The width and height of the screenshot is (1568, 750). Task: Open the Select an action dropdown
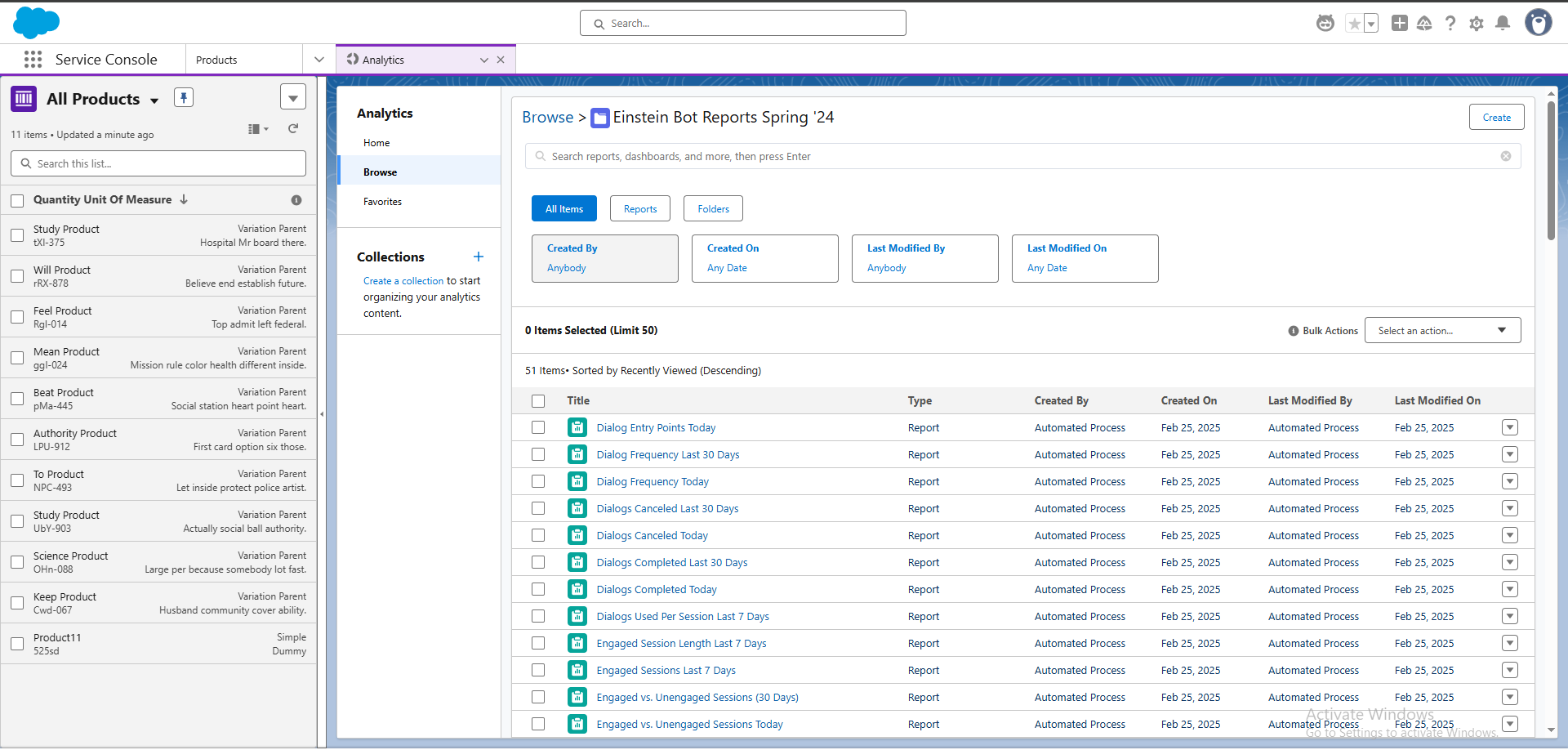pyautogui.click(x=1442, y=330)
